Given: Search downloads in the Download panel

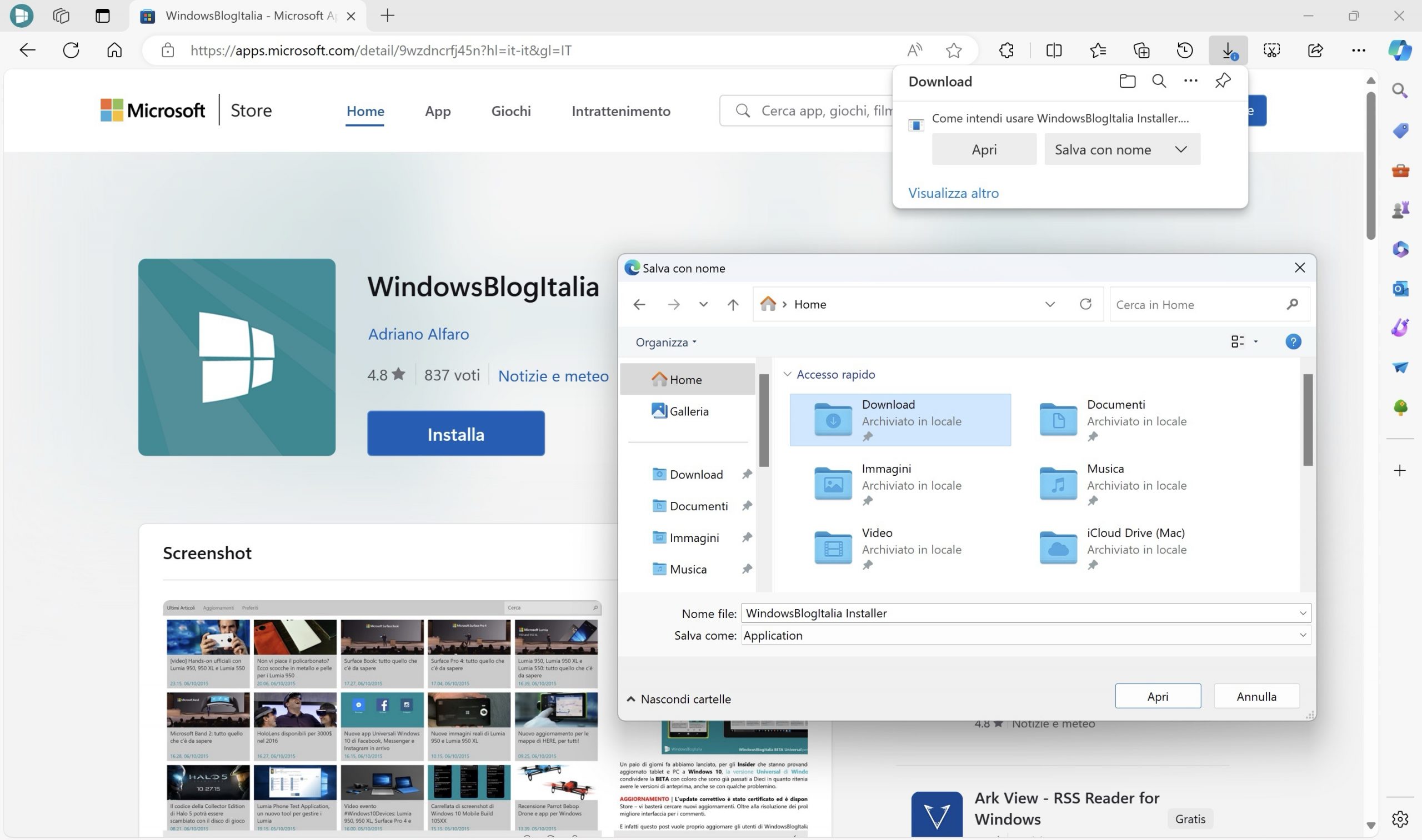Looking at the screenshot, I should pos(1159,81).
